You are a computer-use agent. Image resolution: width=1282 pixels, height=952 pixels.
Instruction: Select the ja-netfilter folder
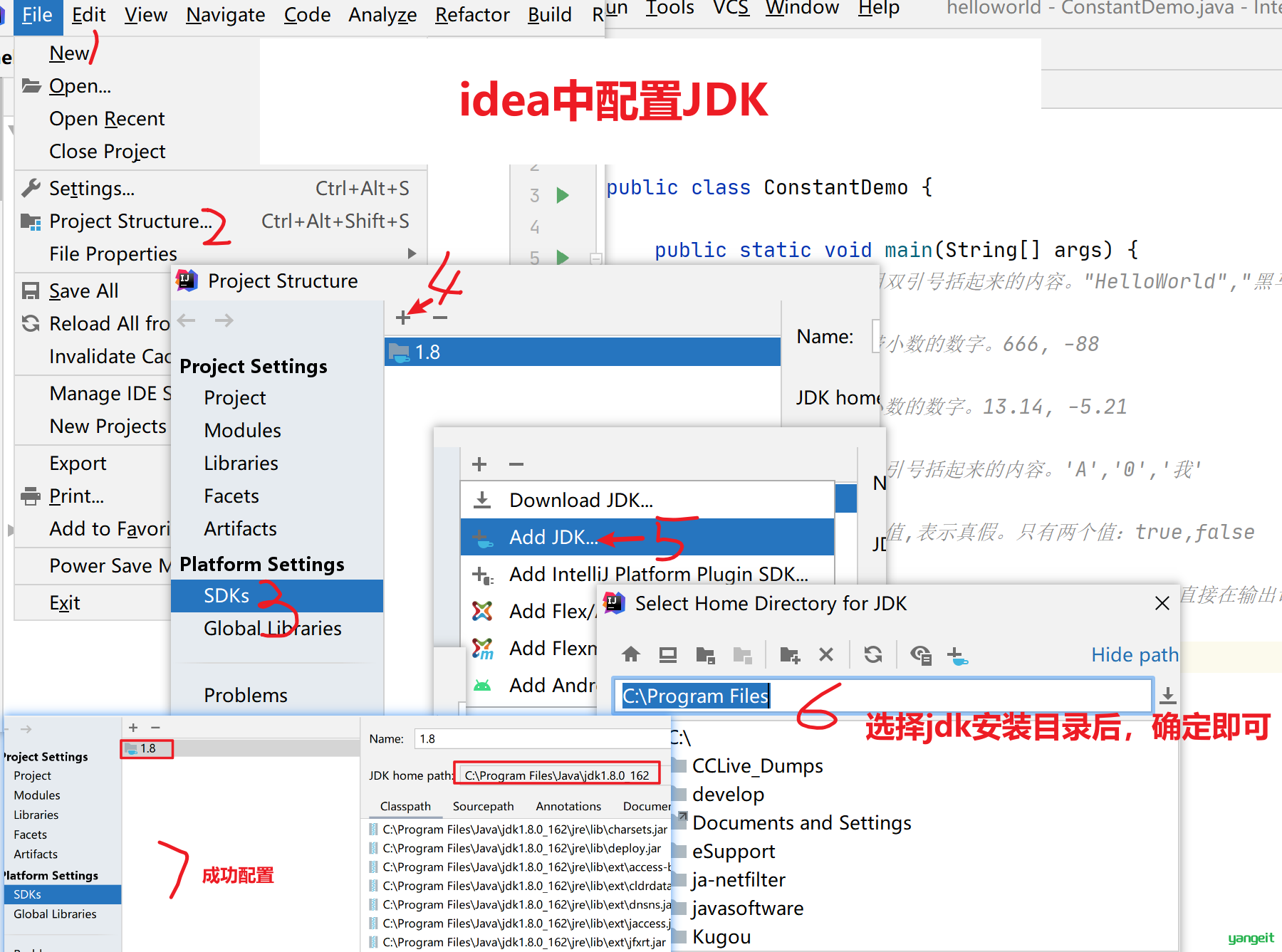pyautogui.click(x=739, y=879)
